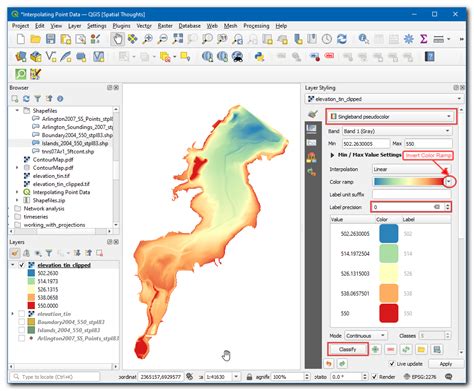Collapse the Shapefiles folder in Browser
This screenshot has width=474, height=391.
17,110
